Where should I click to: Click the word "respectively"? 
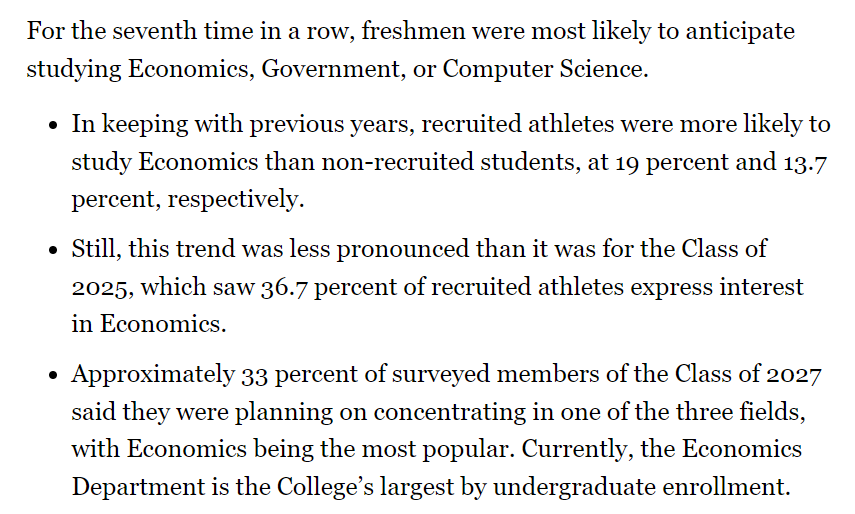pos(233,199)
